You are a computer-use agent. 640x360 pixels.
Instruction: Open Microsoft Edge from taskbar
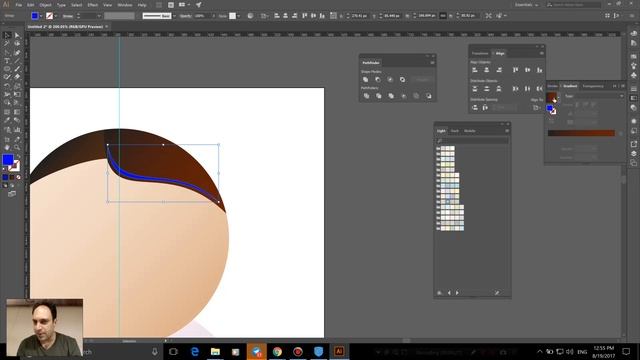point(195,351)
